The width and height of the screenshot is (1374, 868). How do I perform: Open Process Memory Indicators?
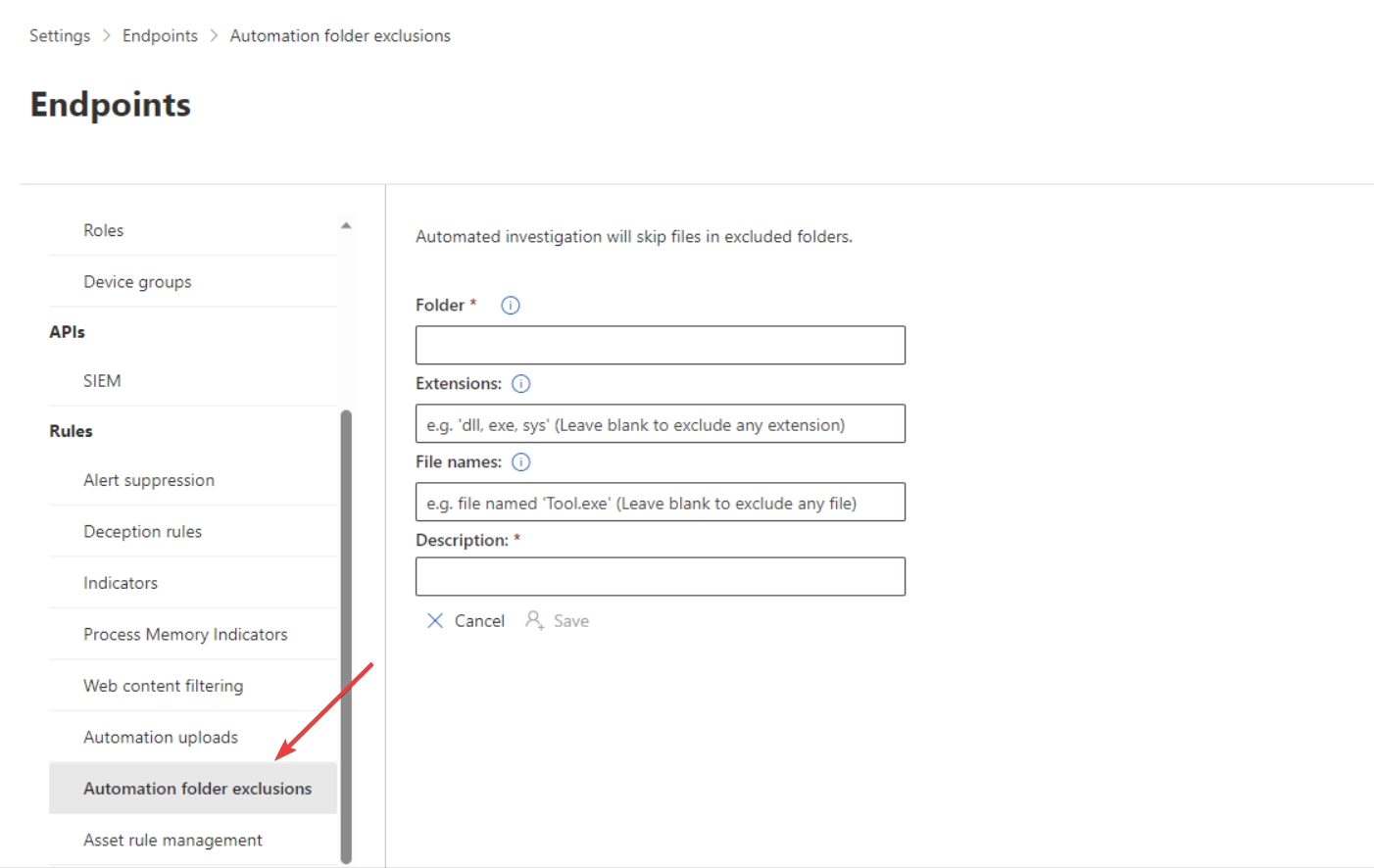pos(184,634)
